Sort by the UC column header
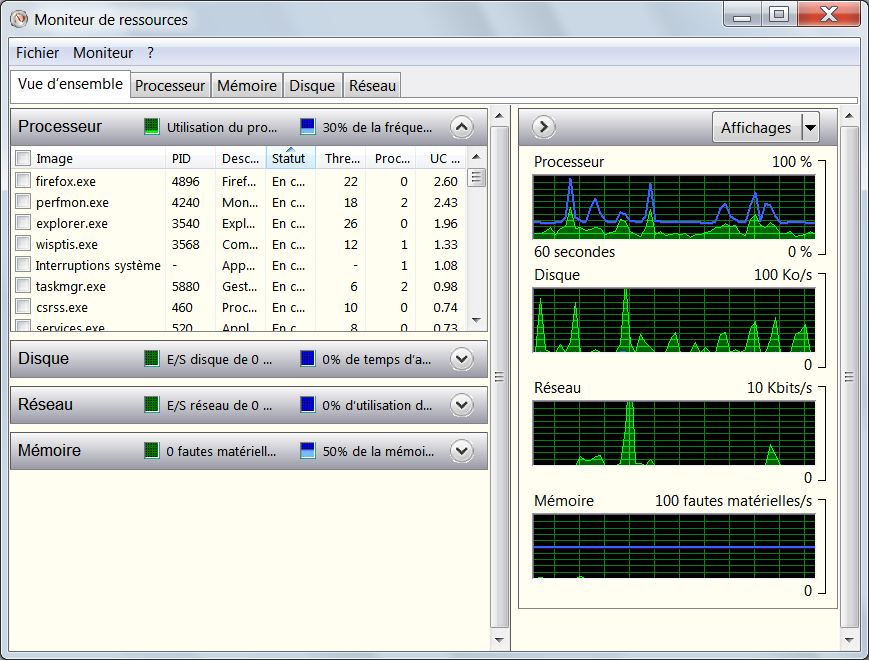This screenshot has width=869, height=660. [x=441, y=158]
